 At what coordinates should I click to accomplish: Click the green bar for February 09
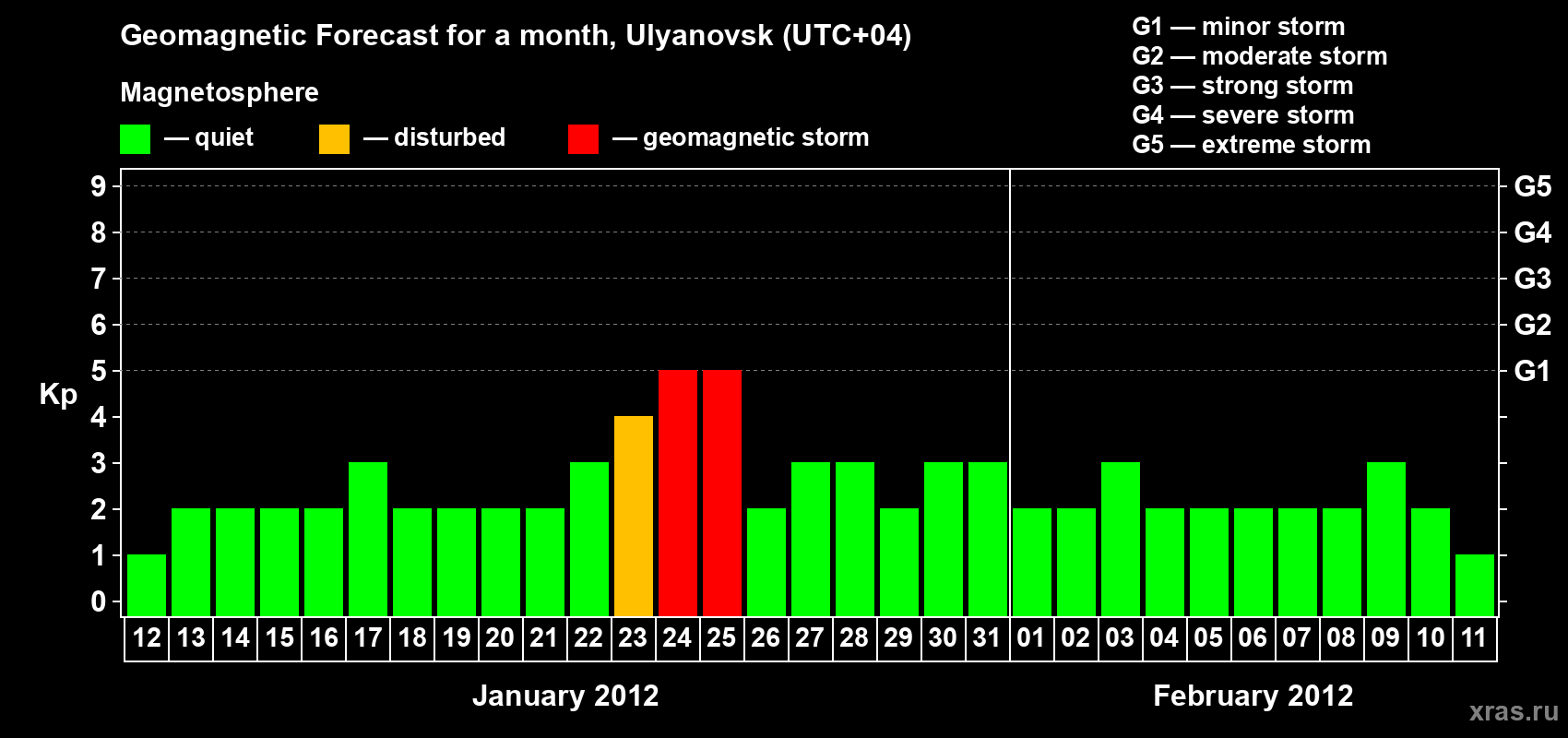(1386, 539)
